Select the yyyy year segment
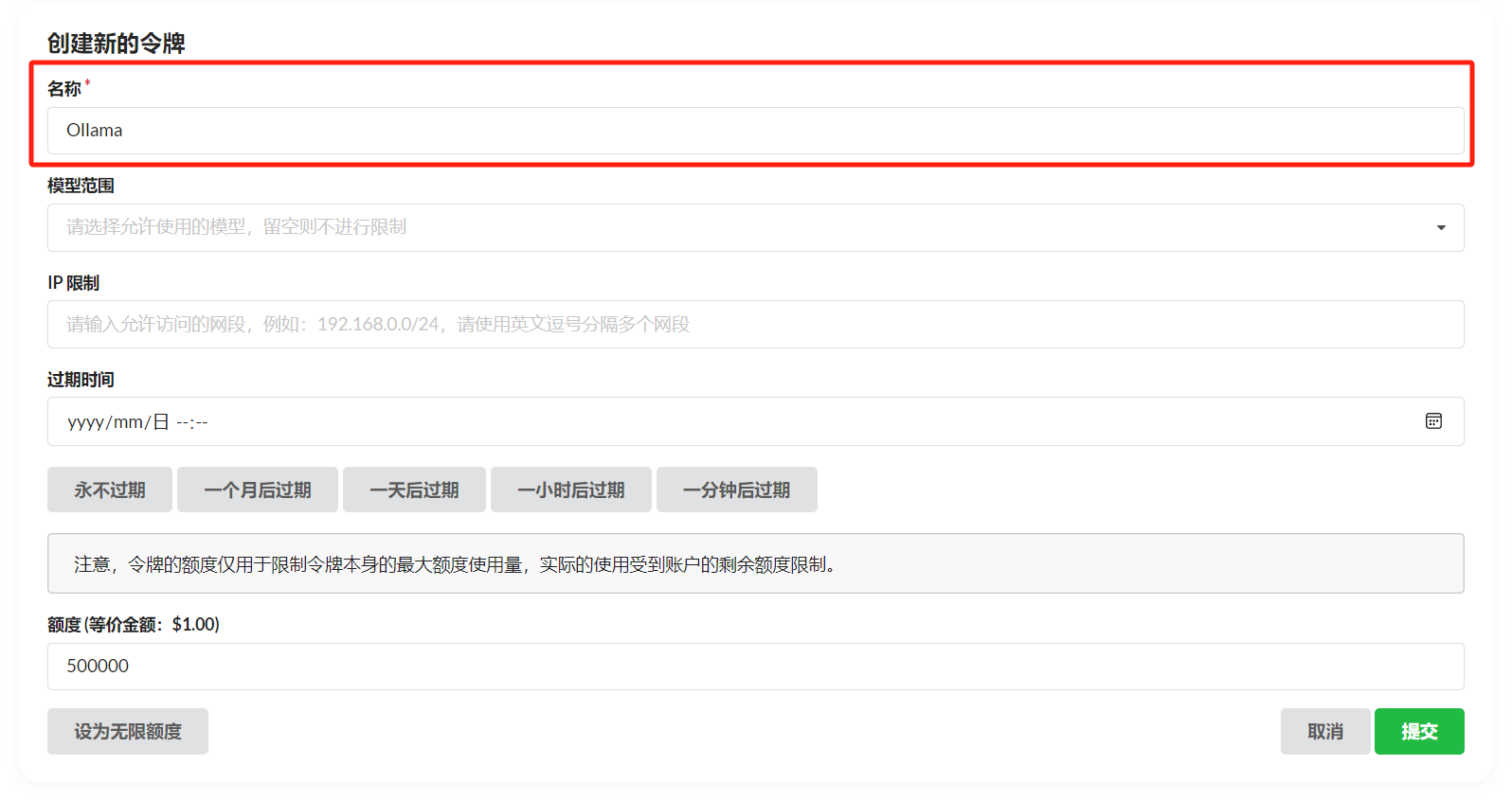The width and height of the screenshot is (1512, 801). 84,422
